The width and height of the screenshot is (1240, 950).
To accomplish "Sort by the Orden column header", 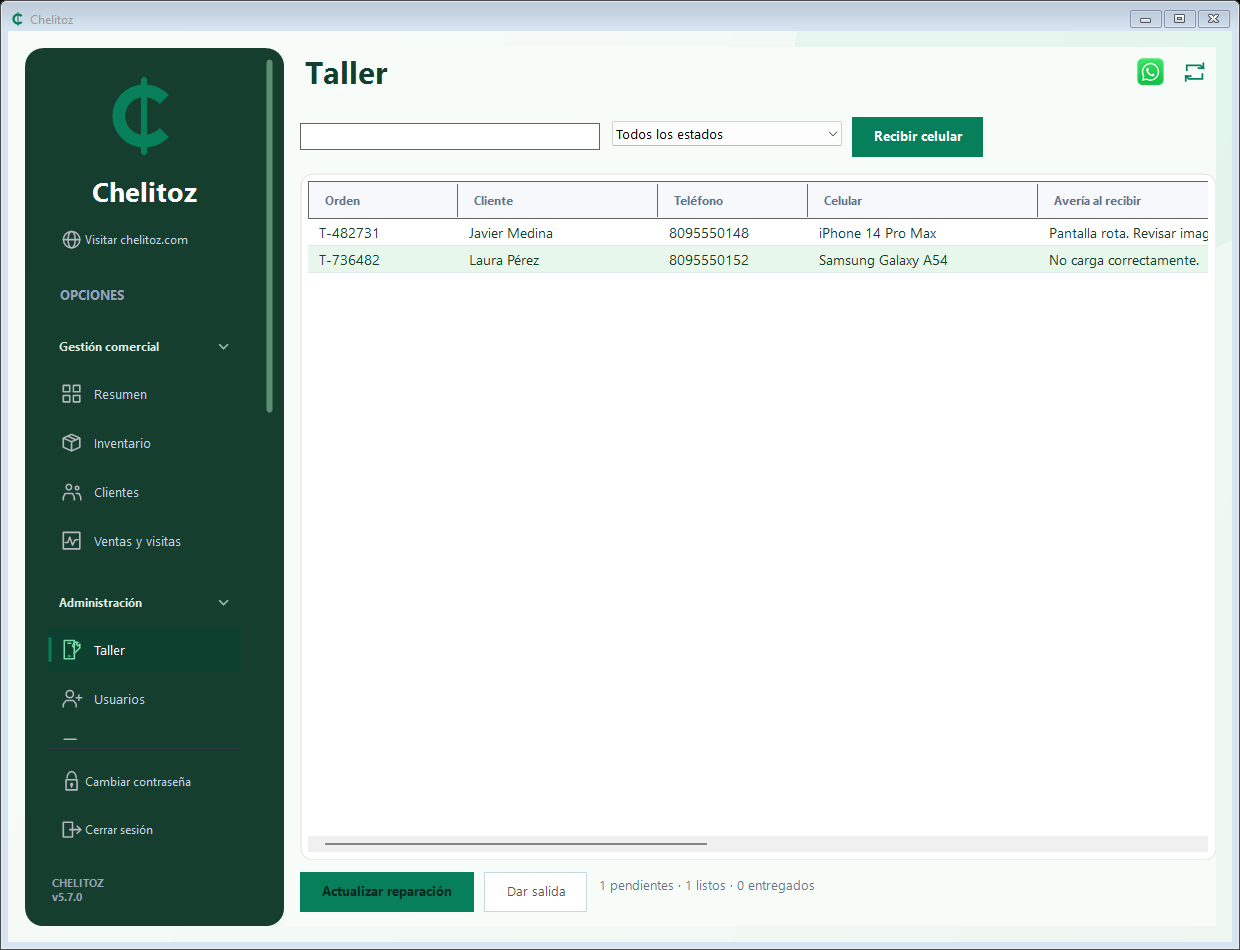I will (x=383, y=201).
